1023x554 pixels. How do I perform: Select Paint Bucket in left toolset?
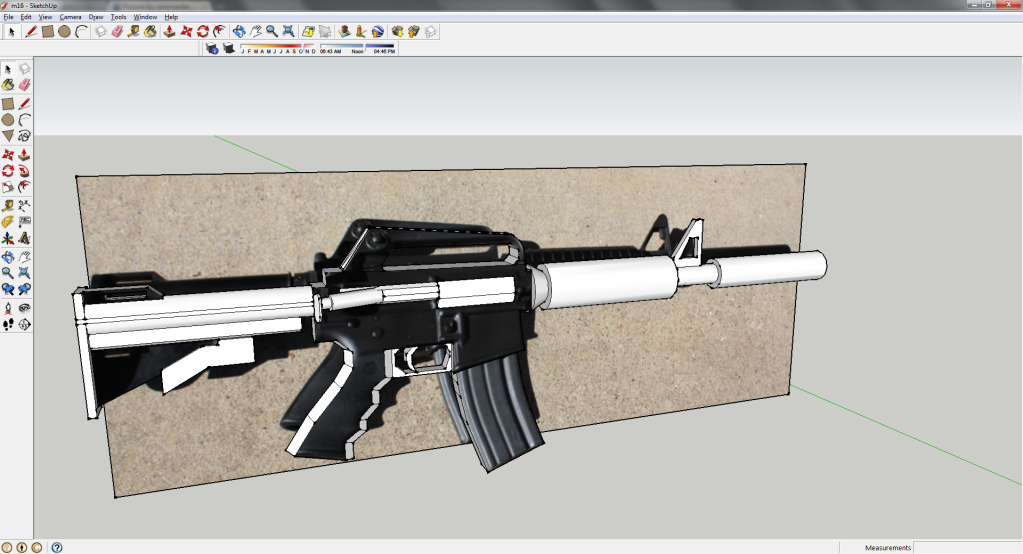pos(8,85)
